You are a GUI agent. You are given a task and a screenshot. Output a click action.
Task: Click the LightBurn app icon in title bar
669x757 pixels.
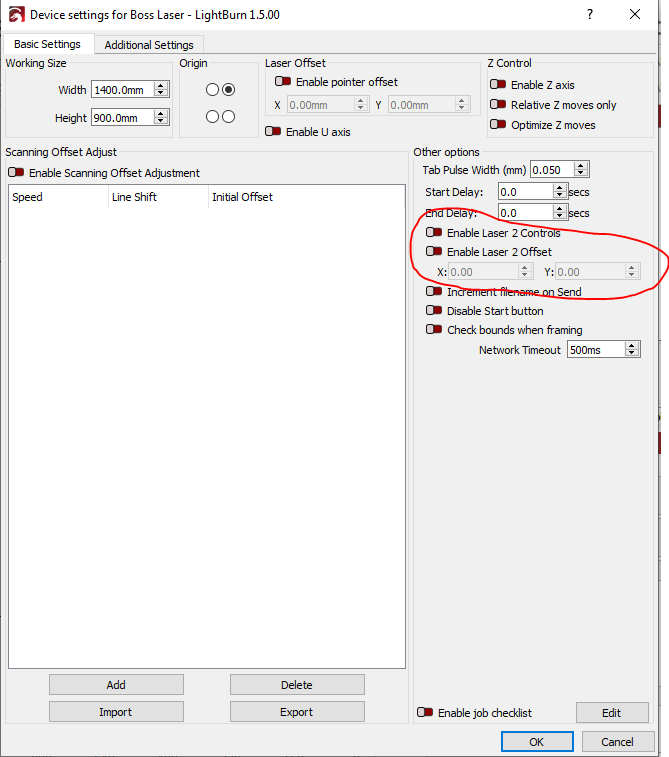14,15
